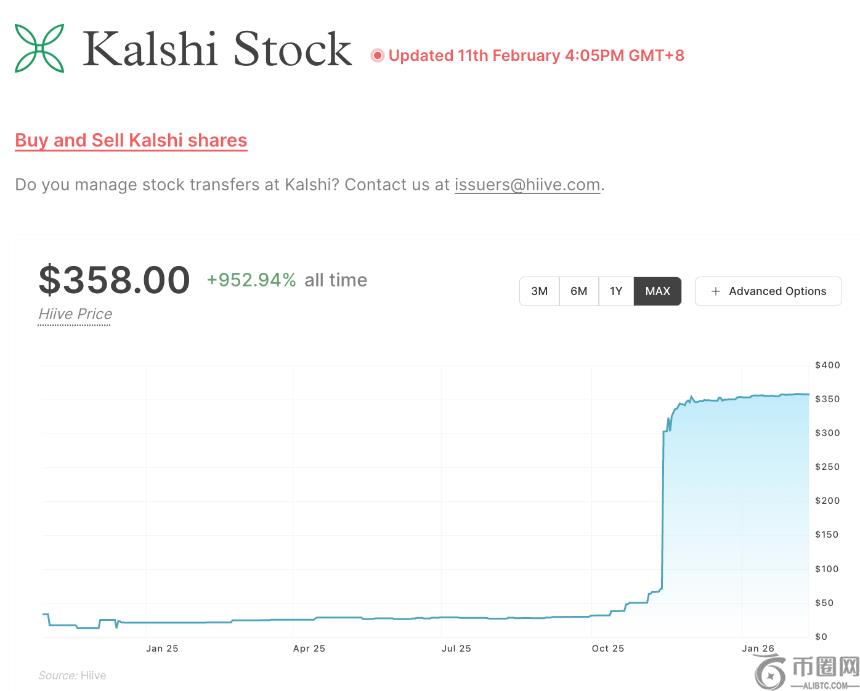
Task: Click the issuers@hiive.com email link
Action: 527,185
